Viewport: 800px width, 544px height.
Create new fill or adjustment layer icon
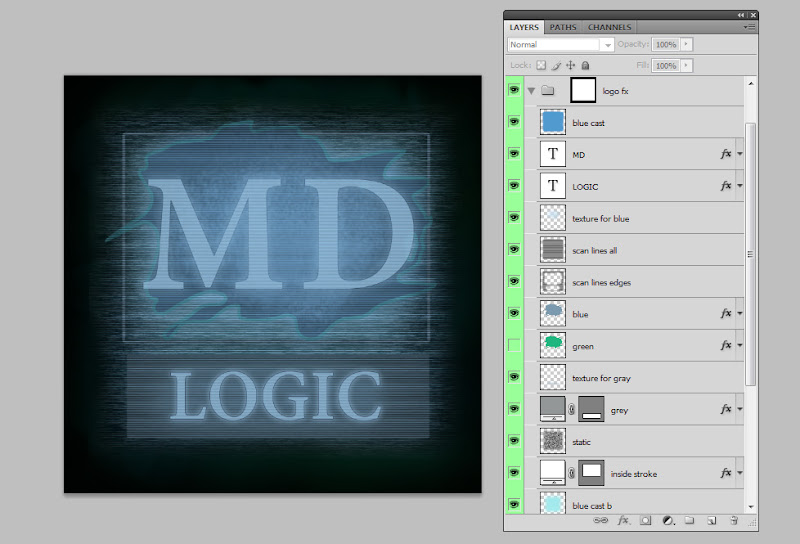pos(668,521)
